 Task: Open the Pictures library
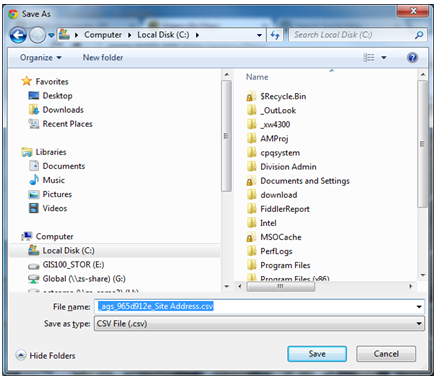[57, 194]
